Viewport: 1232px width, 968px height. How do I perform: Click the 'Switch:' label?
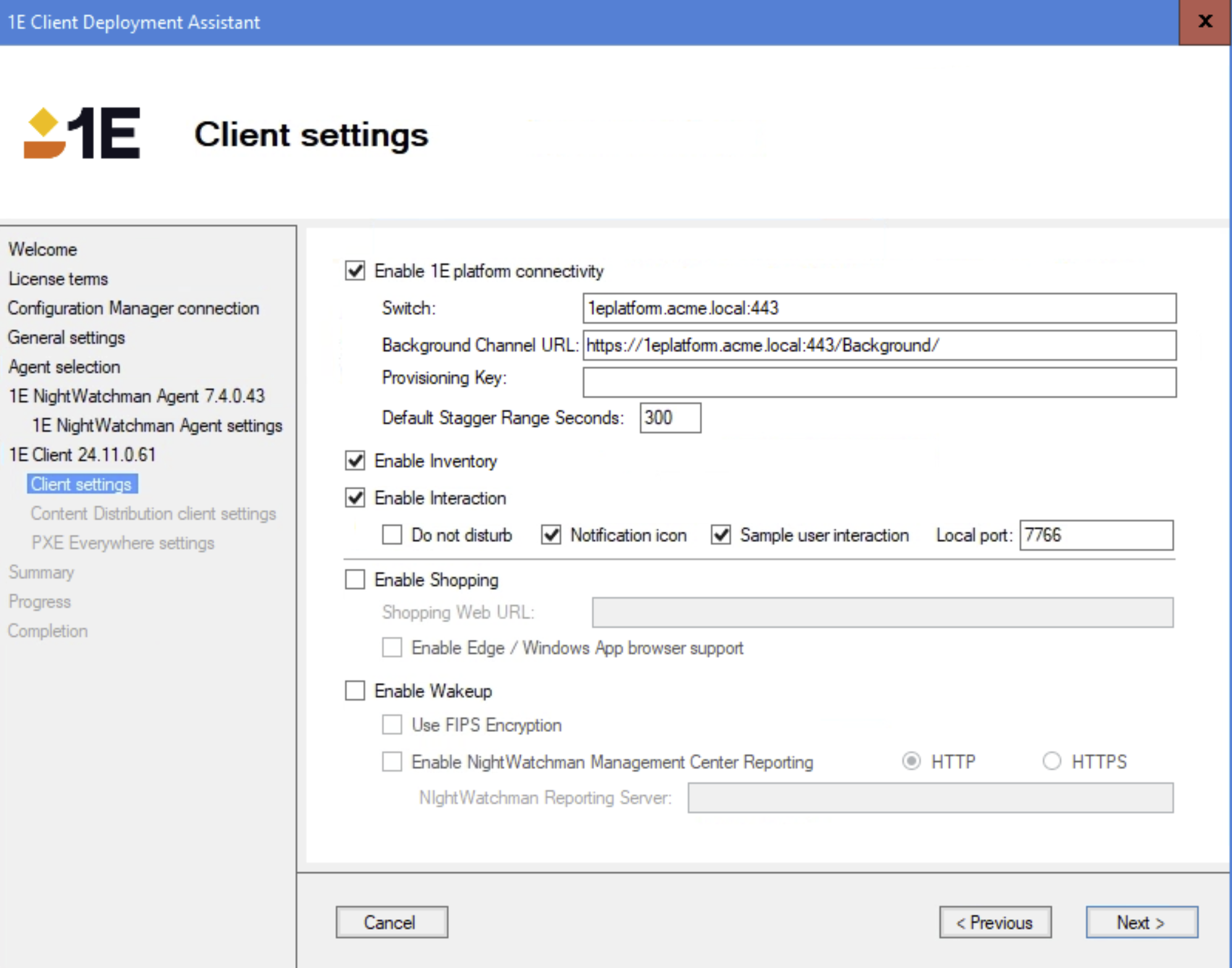tap(409, 308)
